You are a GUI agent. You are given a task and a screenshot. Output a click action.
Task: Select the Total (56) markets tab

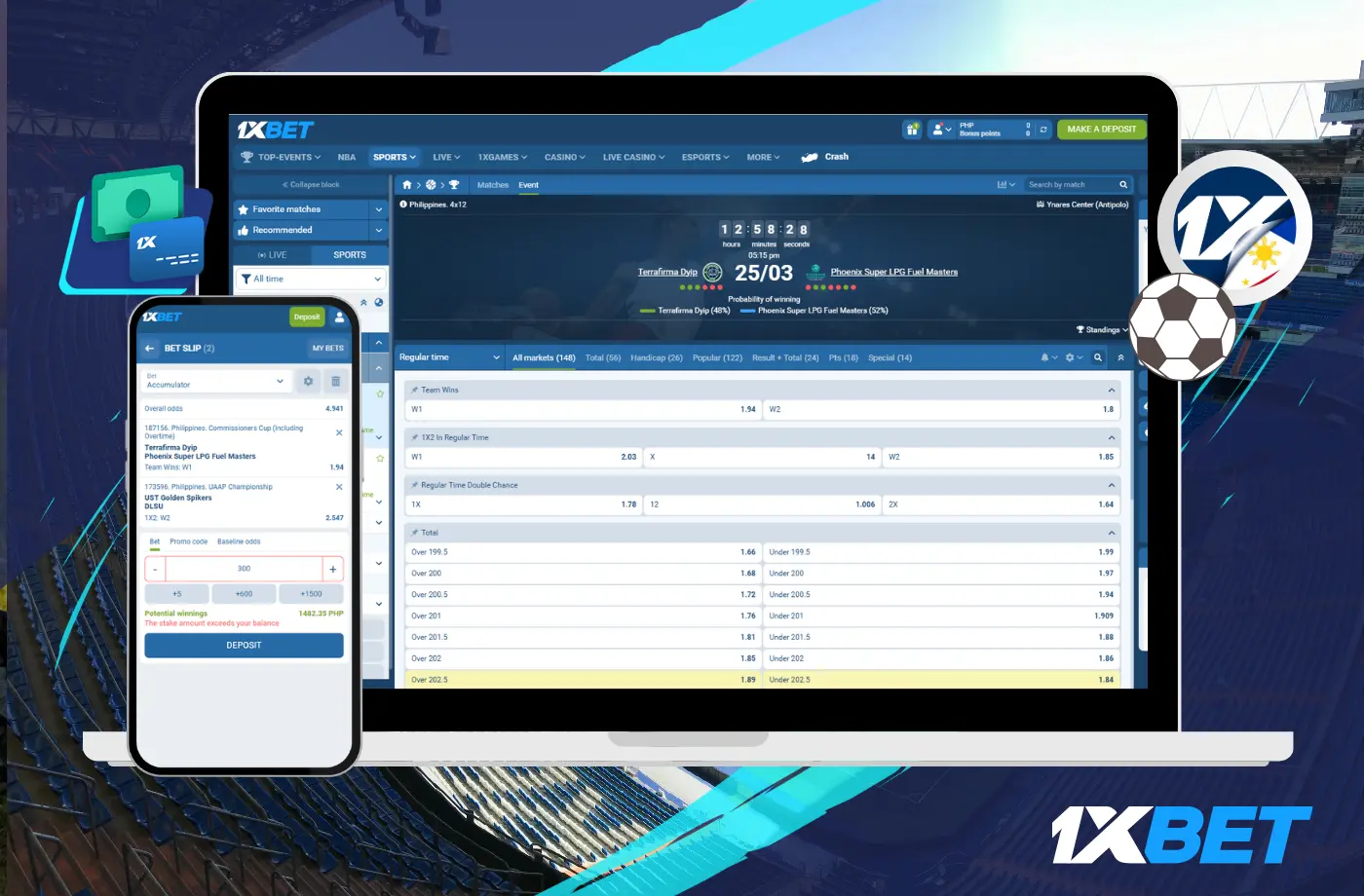pos(603,357)
